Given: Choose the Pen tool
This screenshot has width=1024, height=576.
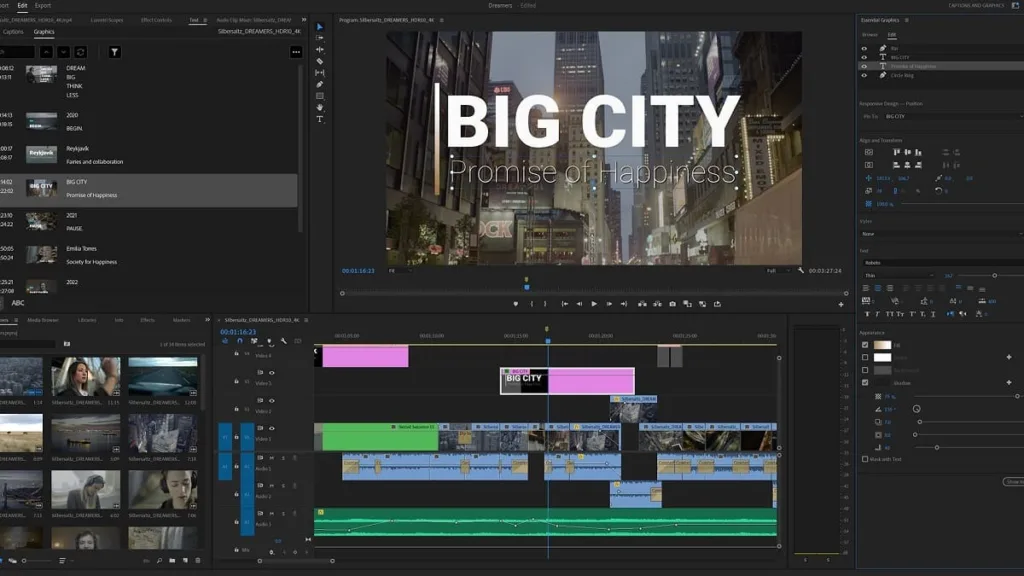Looking at the screenshot, I should [x=320, y=85].
